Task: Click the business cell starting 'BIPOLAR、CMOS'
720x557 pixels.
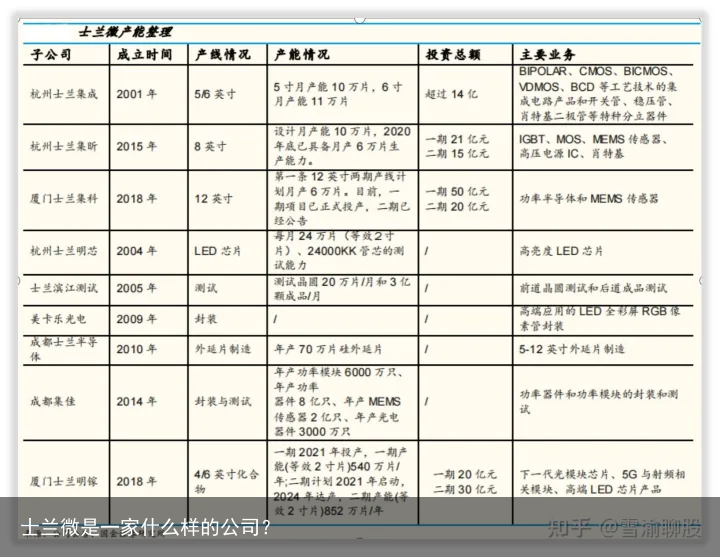Action: point(598,94)
